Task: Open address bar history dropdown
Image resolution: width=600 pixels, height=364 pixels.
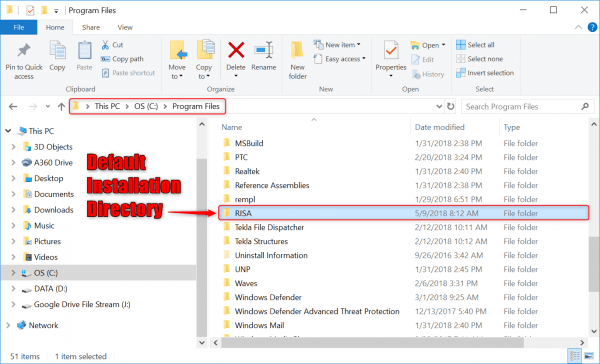Action: pyautogui.click(x=439, y=106)
